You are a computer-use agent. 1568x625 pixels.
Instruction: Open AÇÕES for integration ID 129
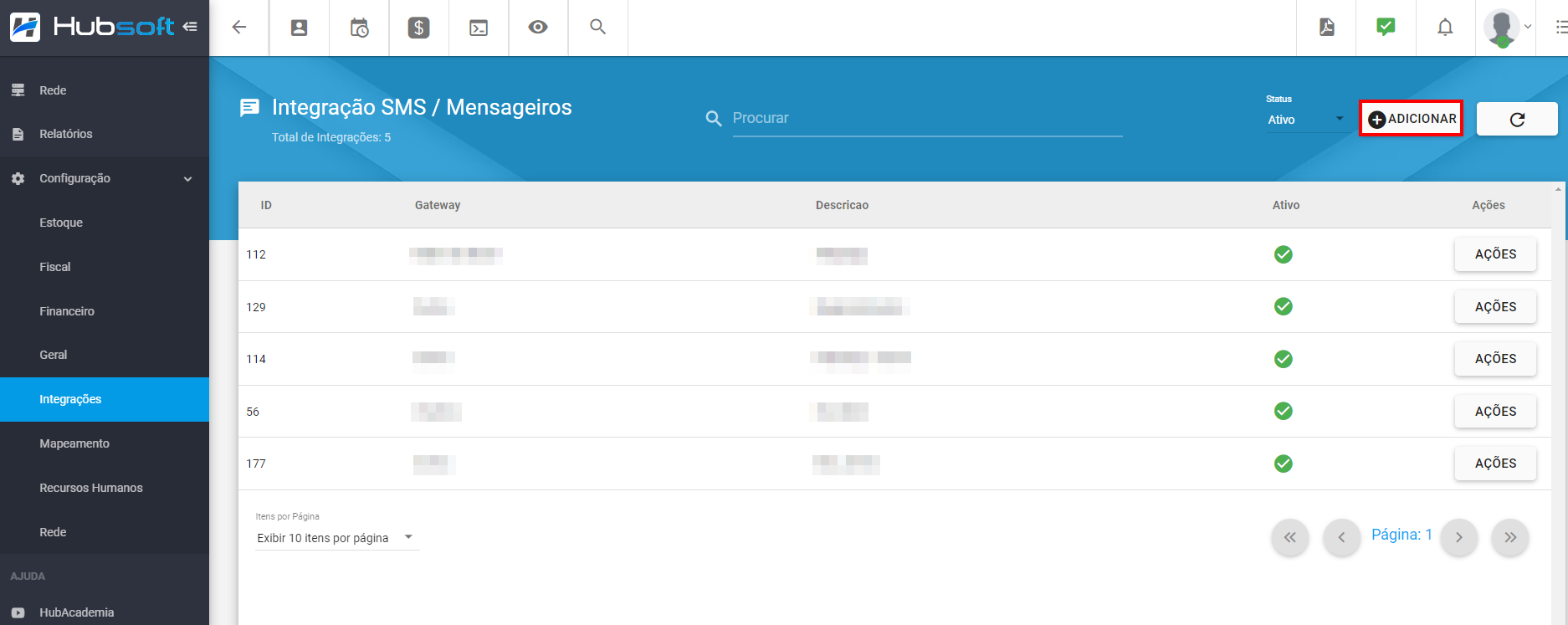click(x=1495, y=307)
